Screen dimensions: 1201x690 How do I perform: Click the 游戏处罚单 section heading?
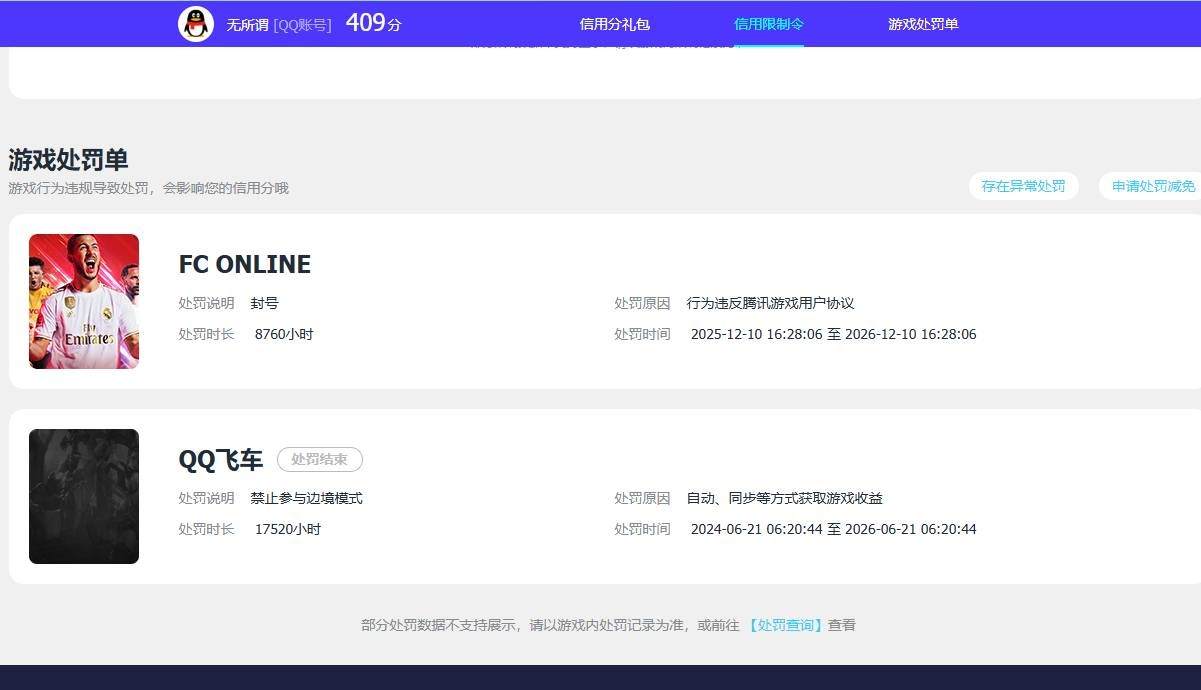pyautogui.click(x=68, y=160)
